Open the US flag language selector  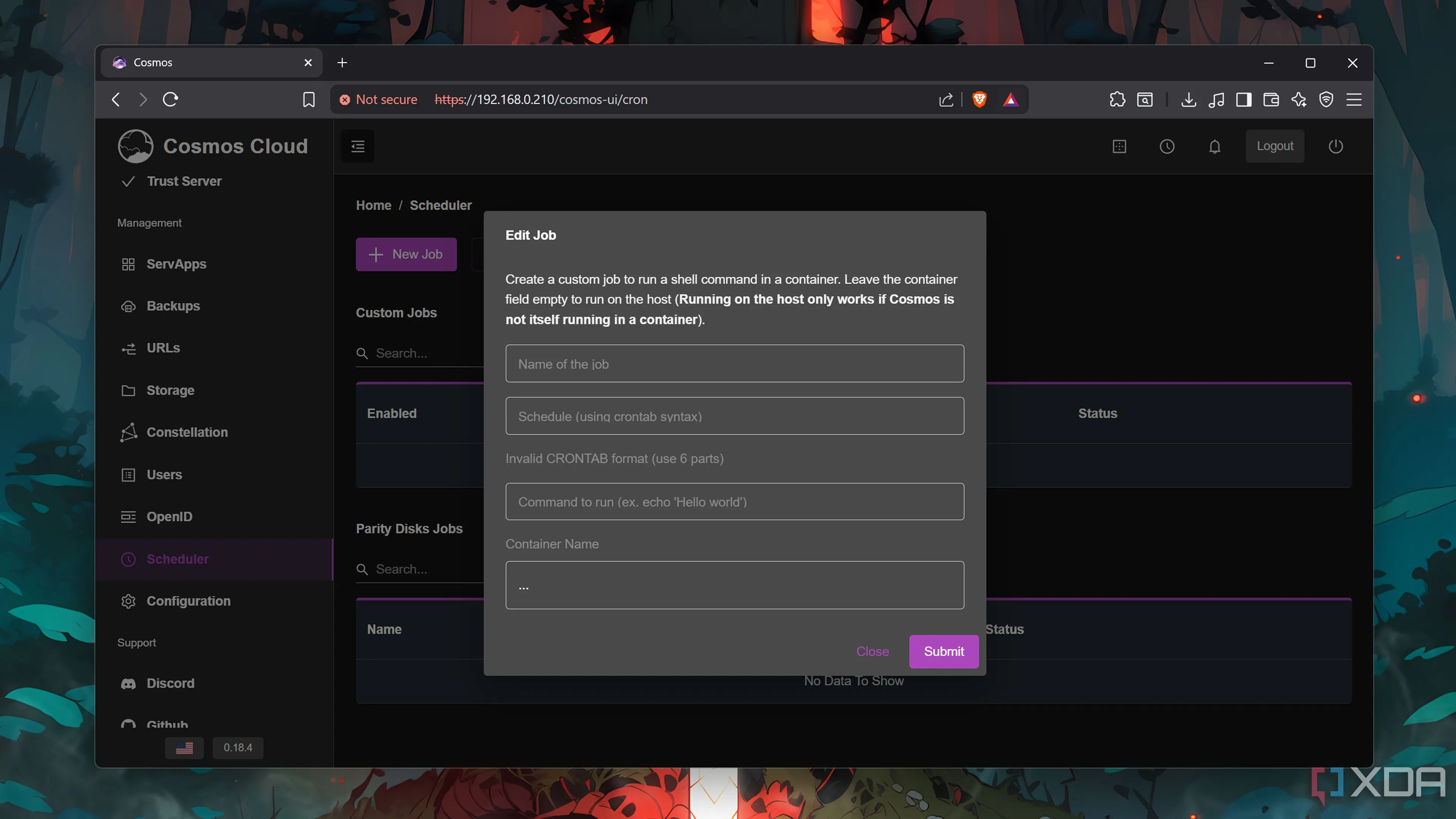(x=184, y=747)
